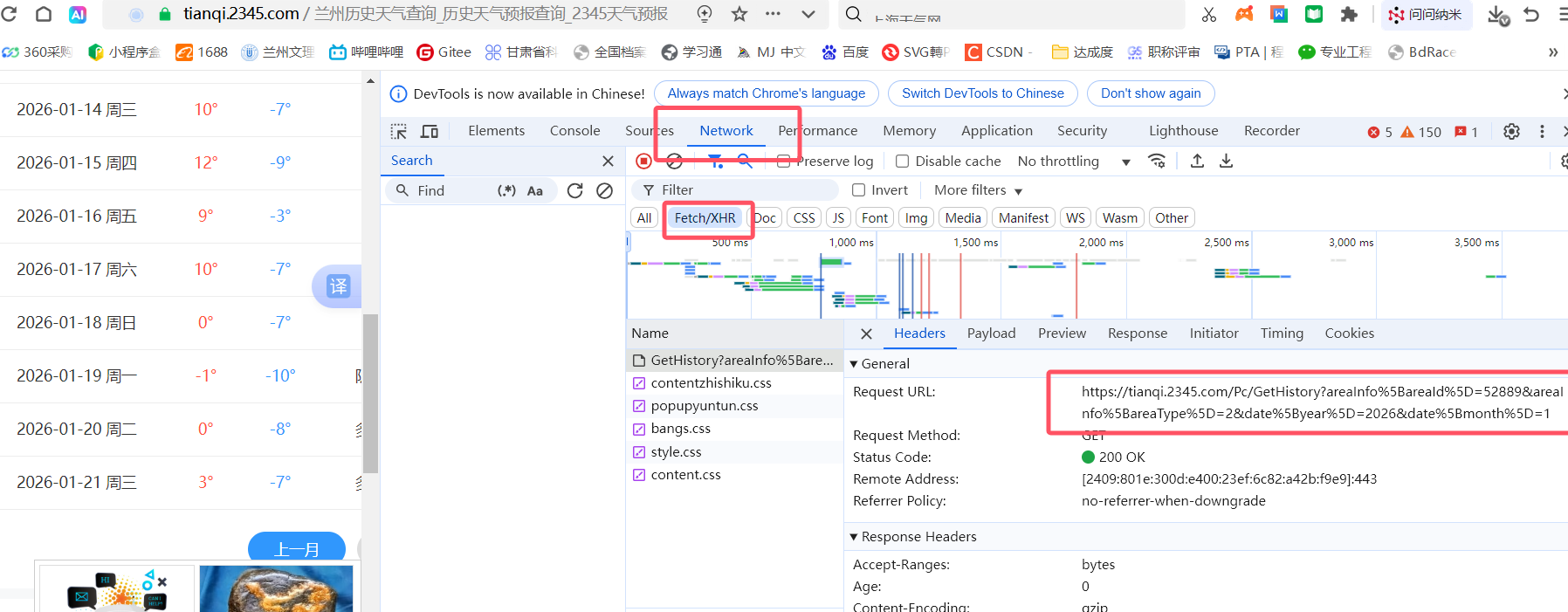Viewport: 1568px width, 612px height.
Task: Toggle match case Aa option
Action: (535, 190)
